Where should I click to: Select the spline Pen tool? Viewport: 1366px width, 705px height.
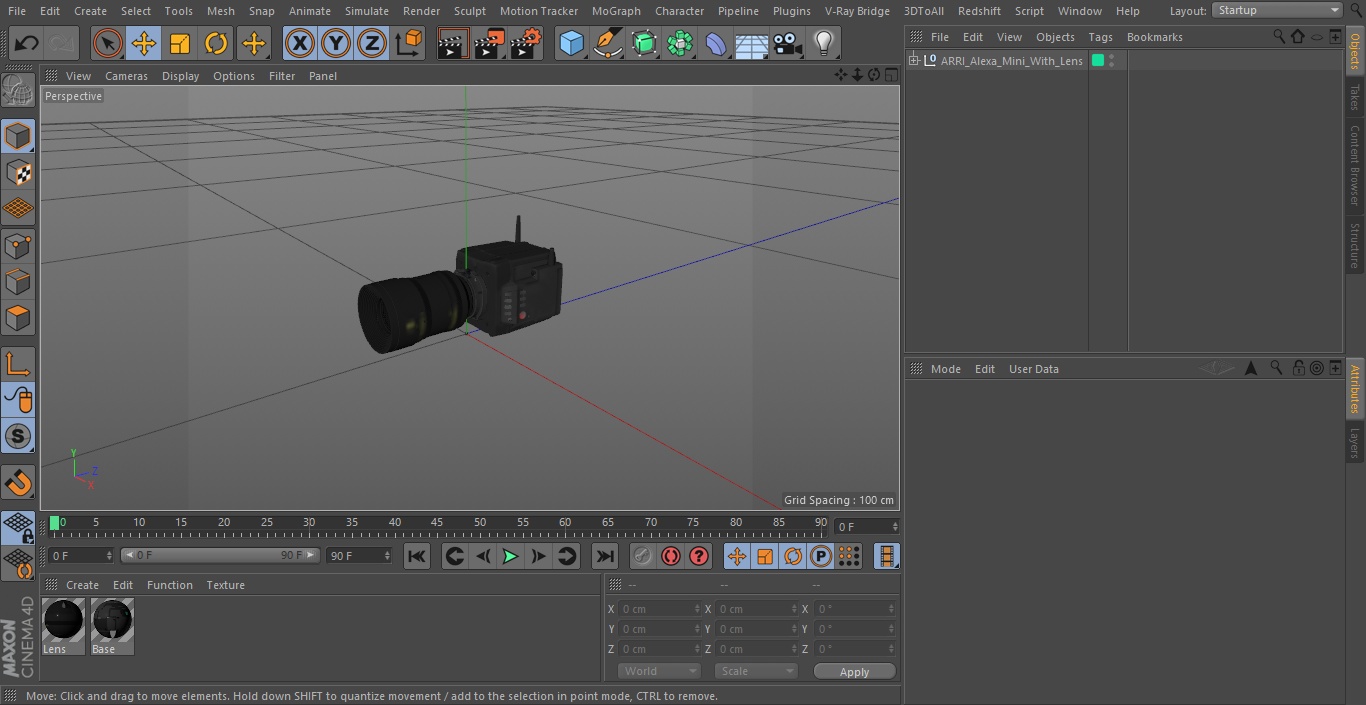click(x=607, y=43)
